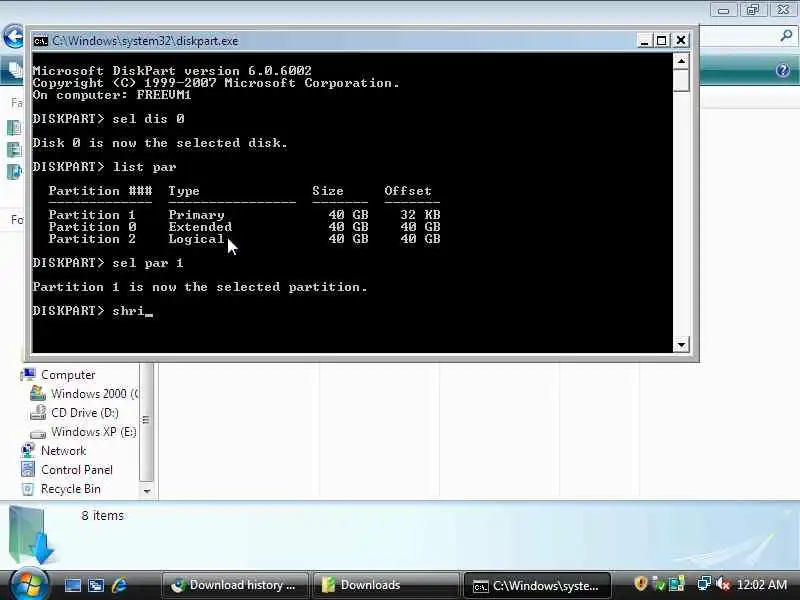Image resolution: width=800 pixels, height=600 pixels.
Task: Select CD Drive (D:) in folder tree
Action: (x=85, y=413)
